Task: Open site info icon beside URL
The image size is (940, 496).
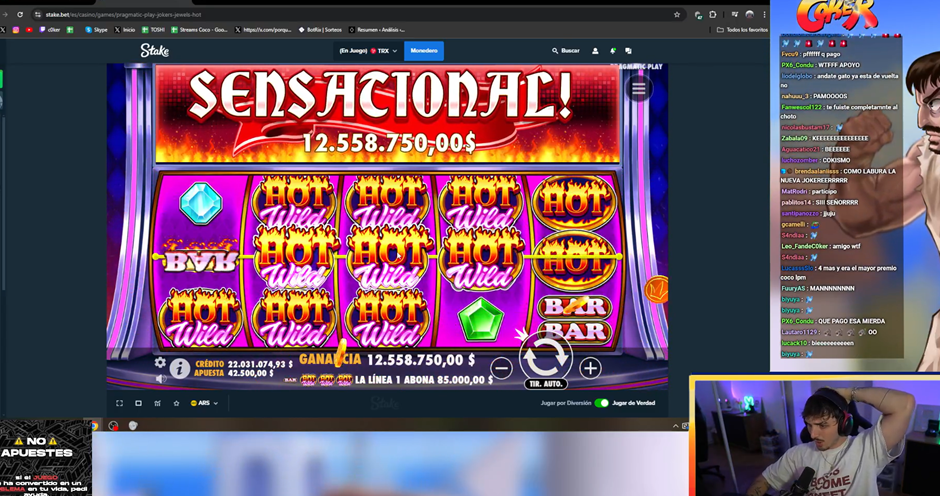Action: point(38,14)
